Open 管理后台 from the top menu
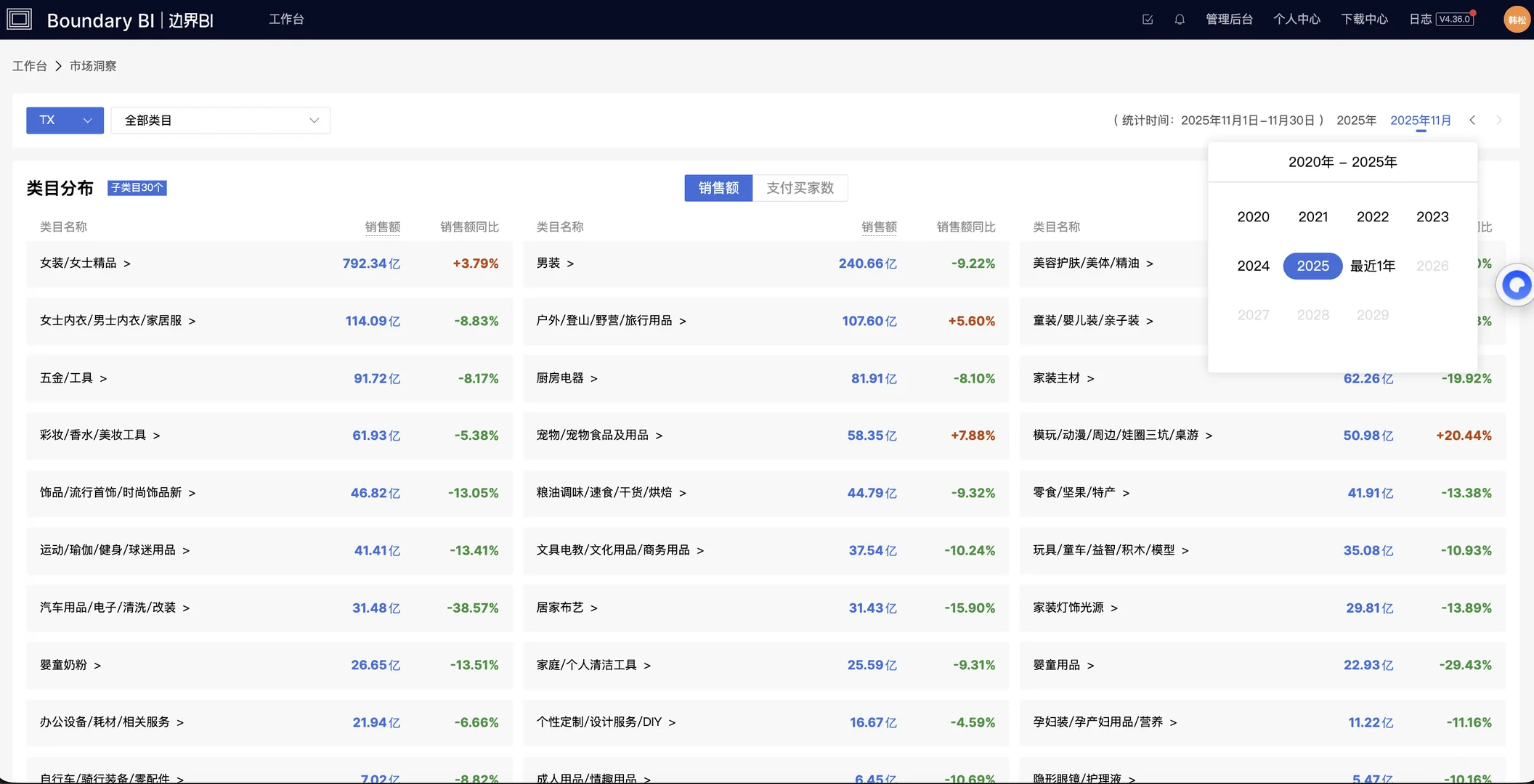 (x=1230, y=20)
